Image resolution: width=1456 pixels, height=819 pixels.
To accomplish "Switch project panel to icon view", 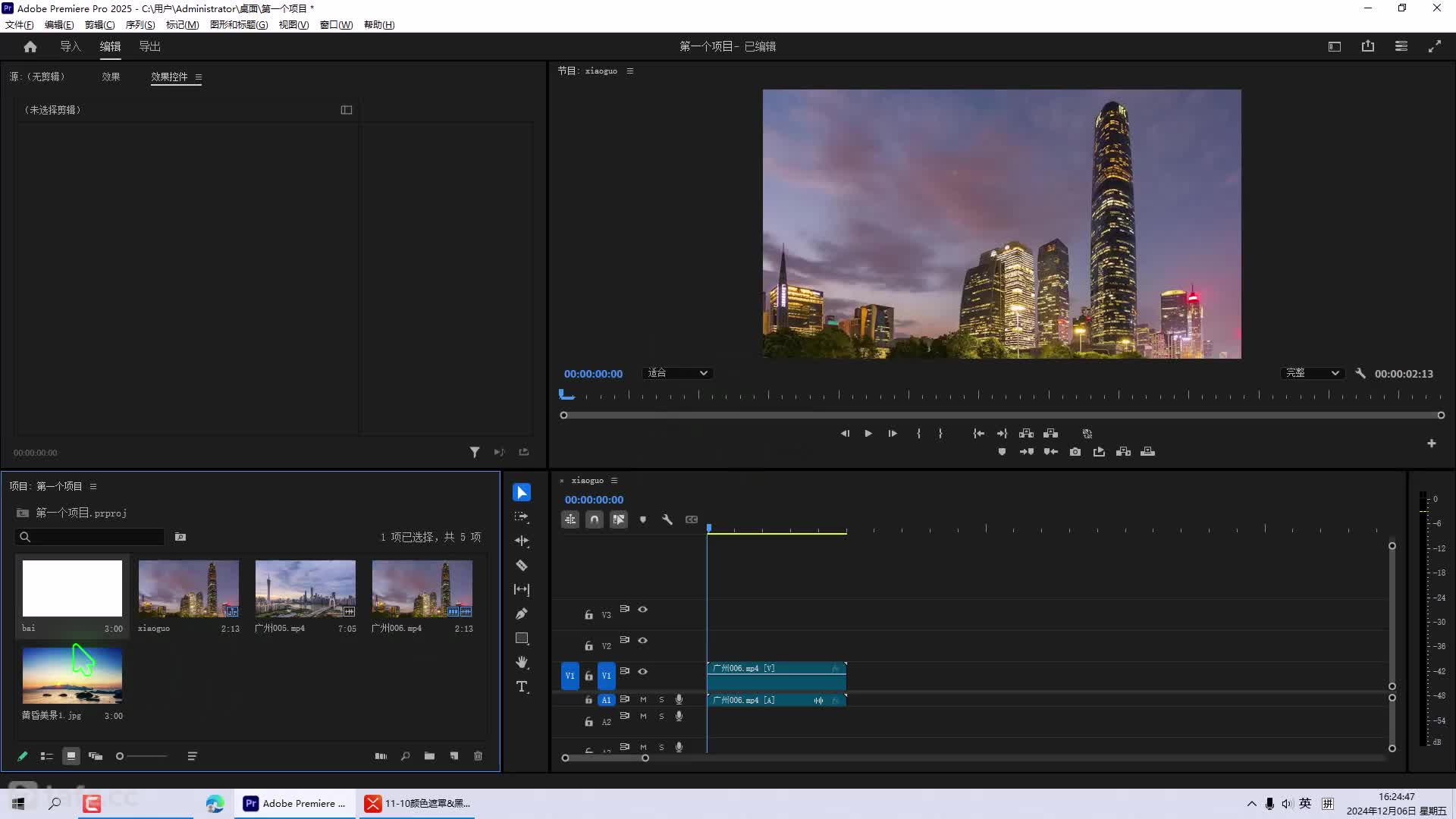I will click(71, 756).
